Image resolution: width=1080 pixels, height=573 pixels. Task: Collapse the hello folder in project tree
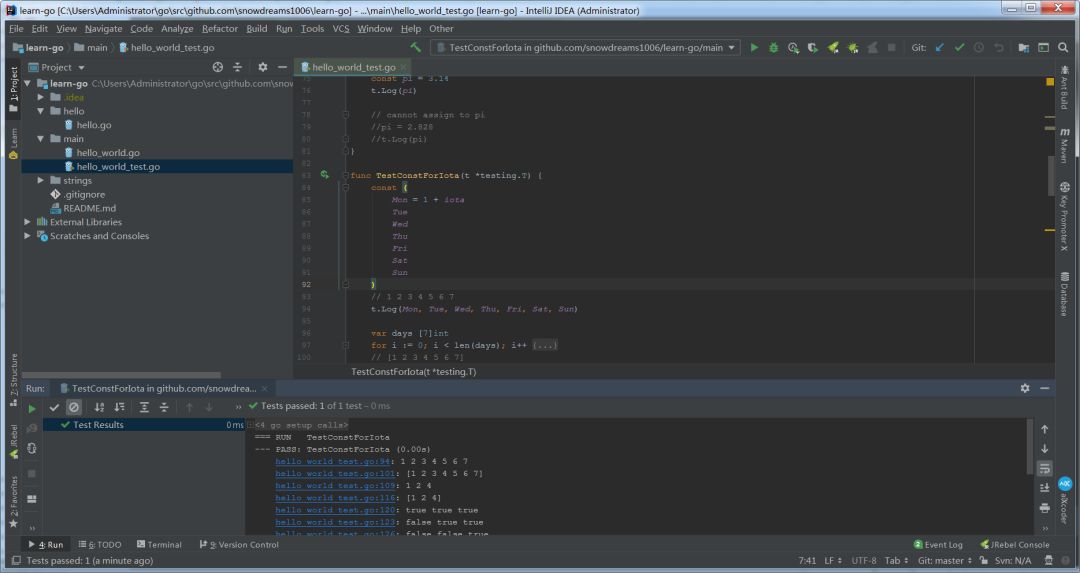tap(41, 111)
